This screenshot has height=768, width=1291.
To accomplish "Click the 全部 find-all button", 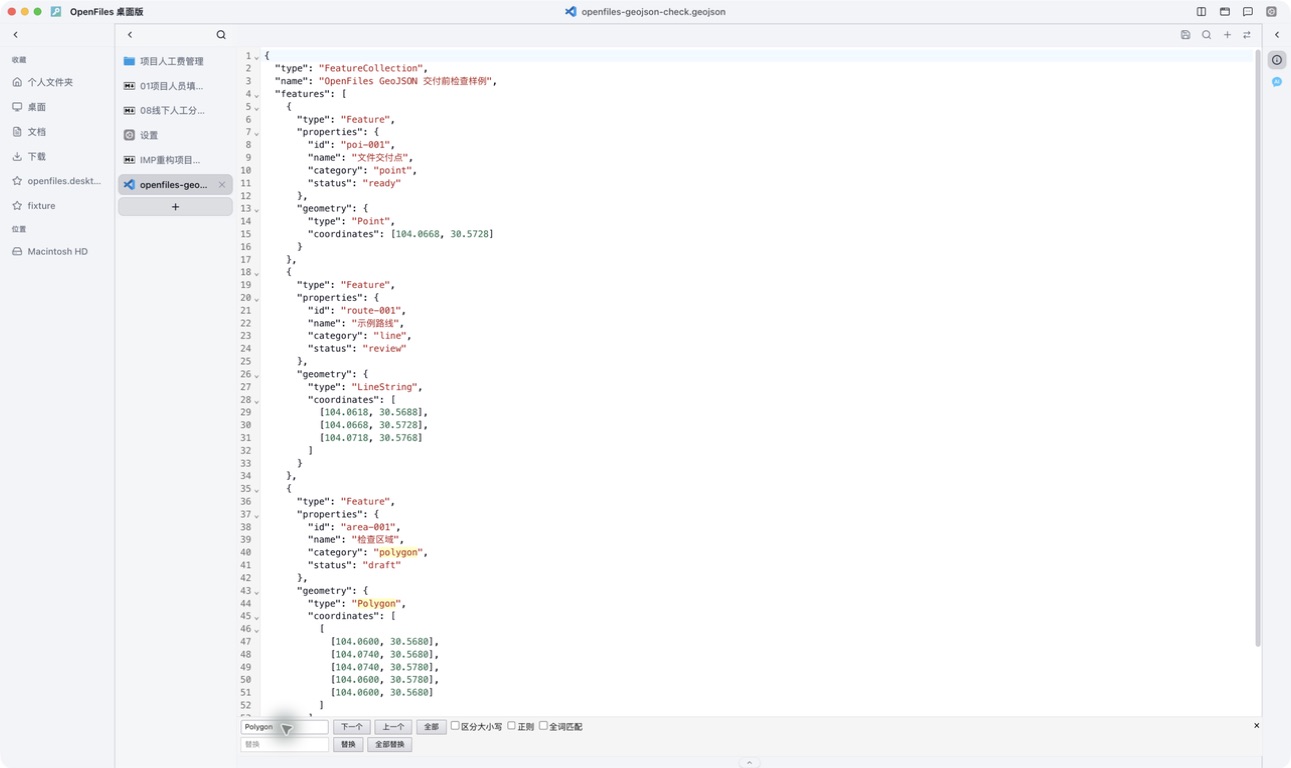I will click(x=431, y=727).
